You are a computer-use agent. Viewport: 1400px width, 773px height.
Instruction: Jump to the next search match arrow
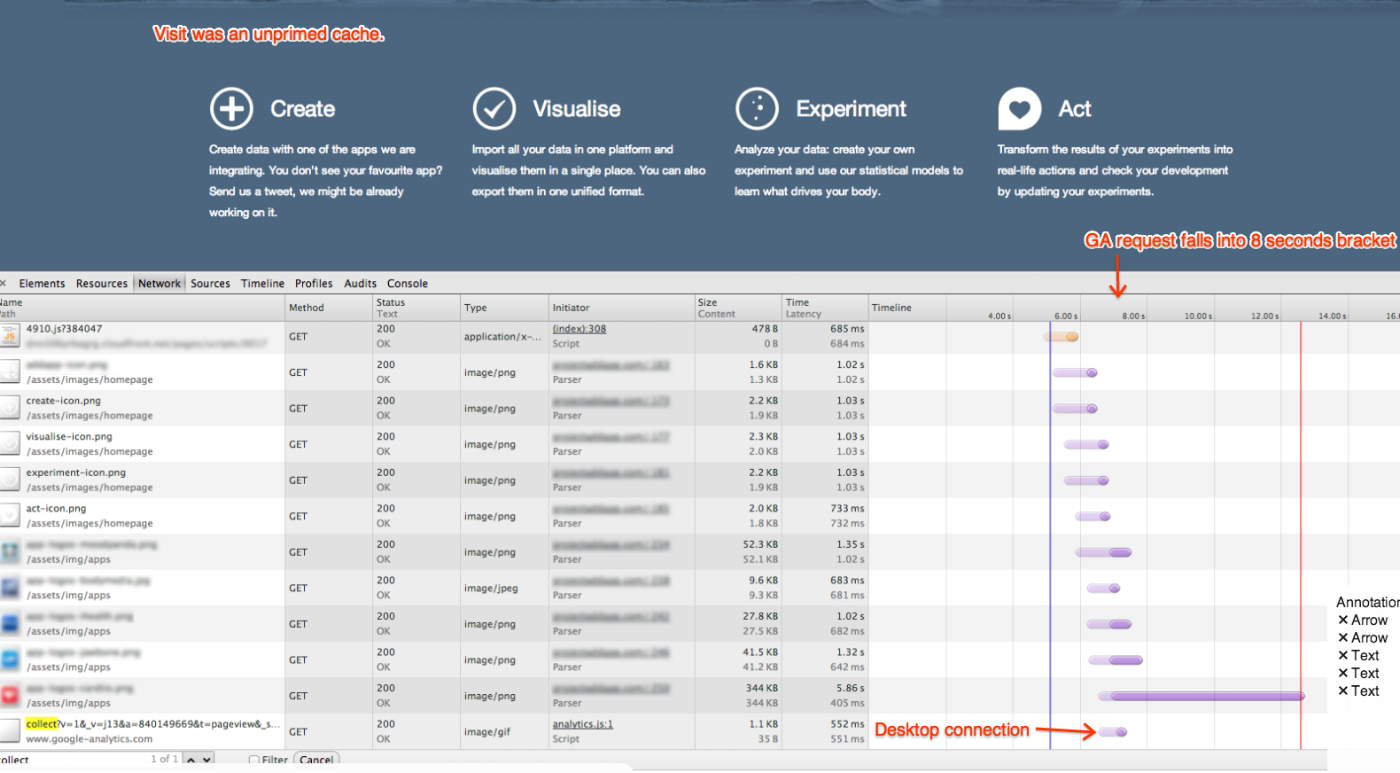click(207, 760)
